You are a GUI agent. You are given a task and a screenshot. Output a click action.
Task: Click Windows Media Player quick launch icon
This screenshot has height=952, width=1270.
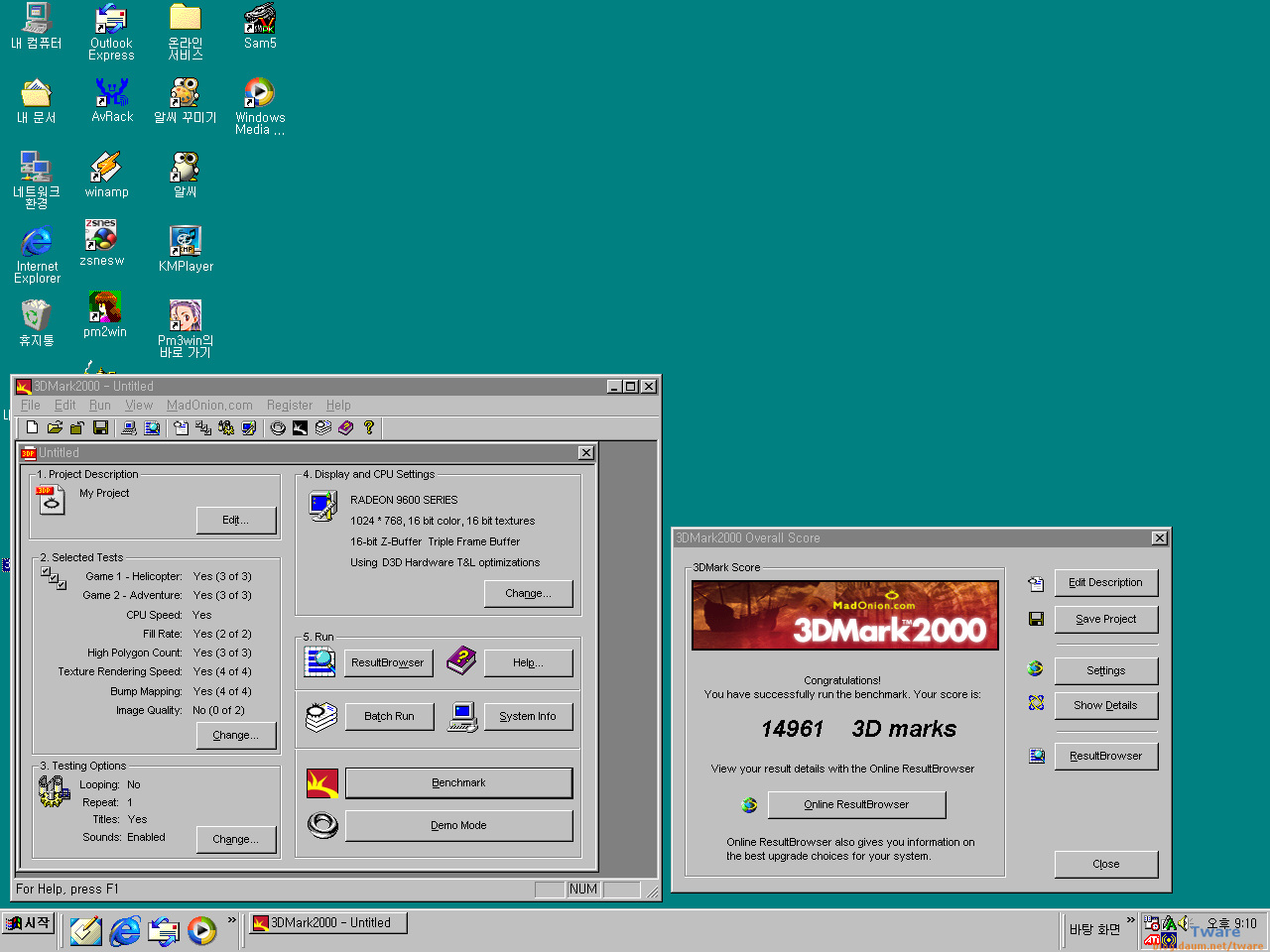pos(202,930)
